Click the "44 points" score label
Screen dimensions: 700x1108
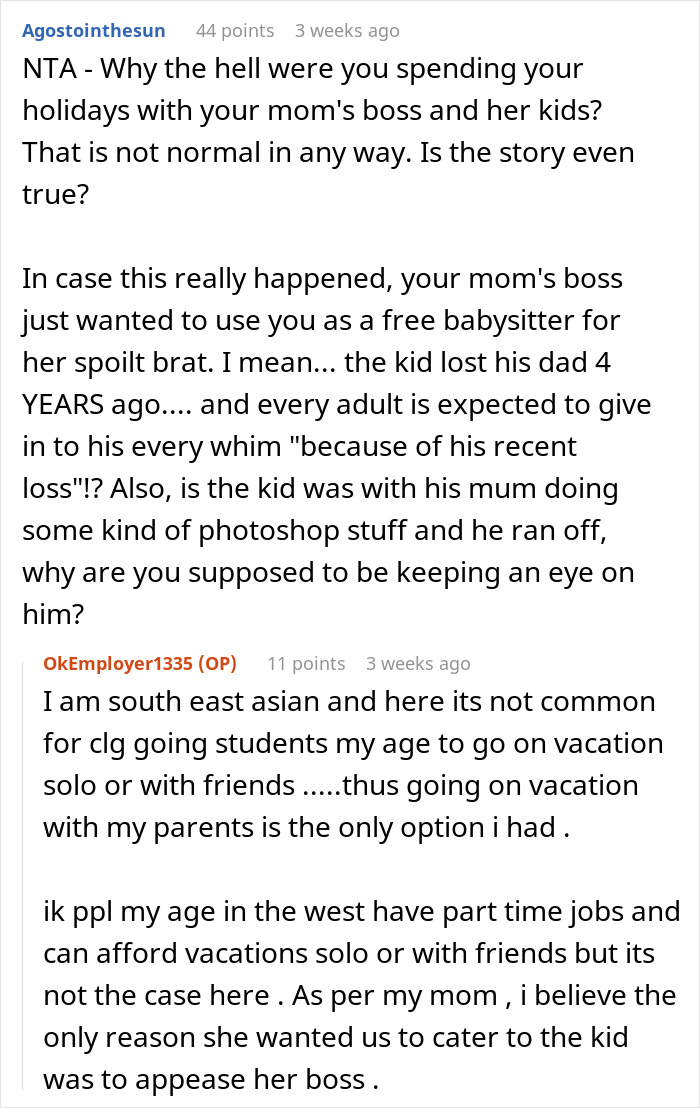pyautogui.click(x=235, y=31)
